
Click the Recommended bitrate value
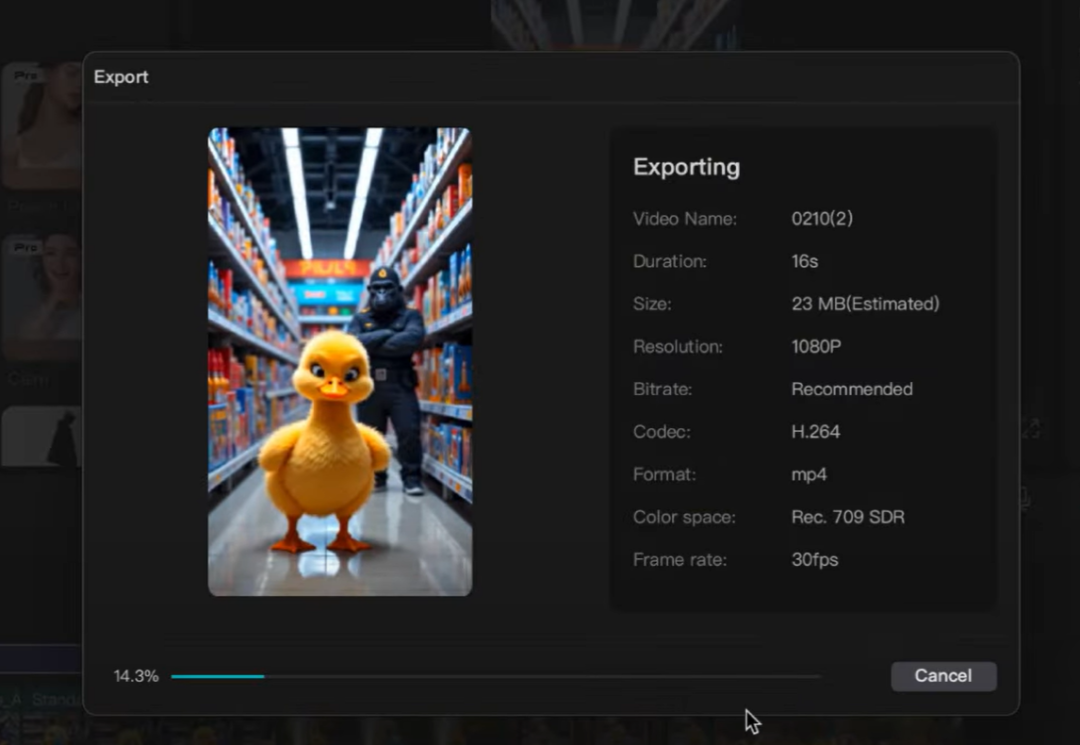coord(852,389)
